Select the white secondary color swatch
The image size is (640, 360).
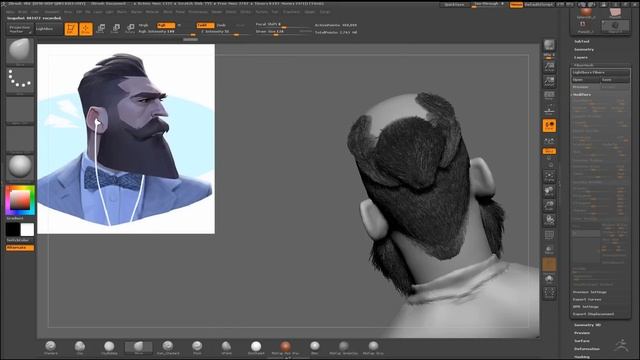coord(27,229)
